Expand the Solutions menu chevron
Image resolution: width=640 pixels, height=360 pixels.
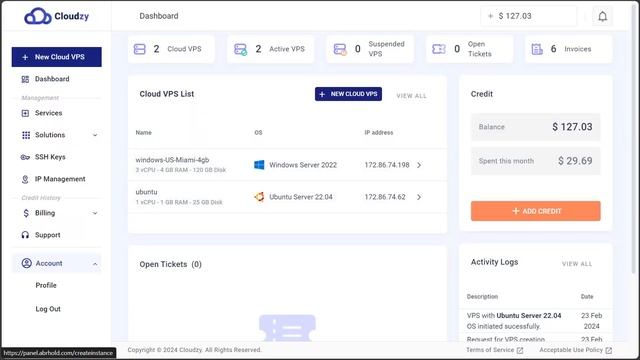(x=95, y=135)
